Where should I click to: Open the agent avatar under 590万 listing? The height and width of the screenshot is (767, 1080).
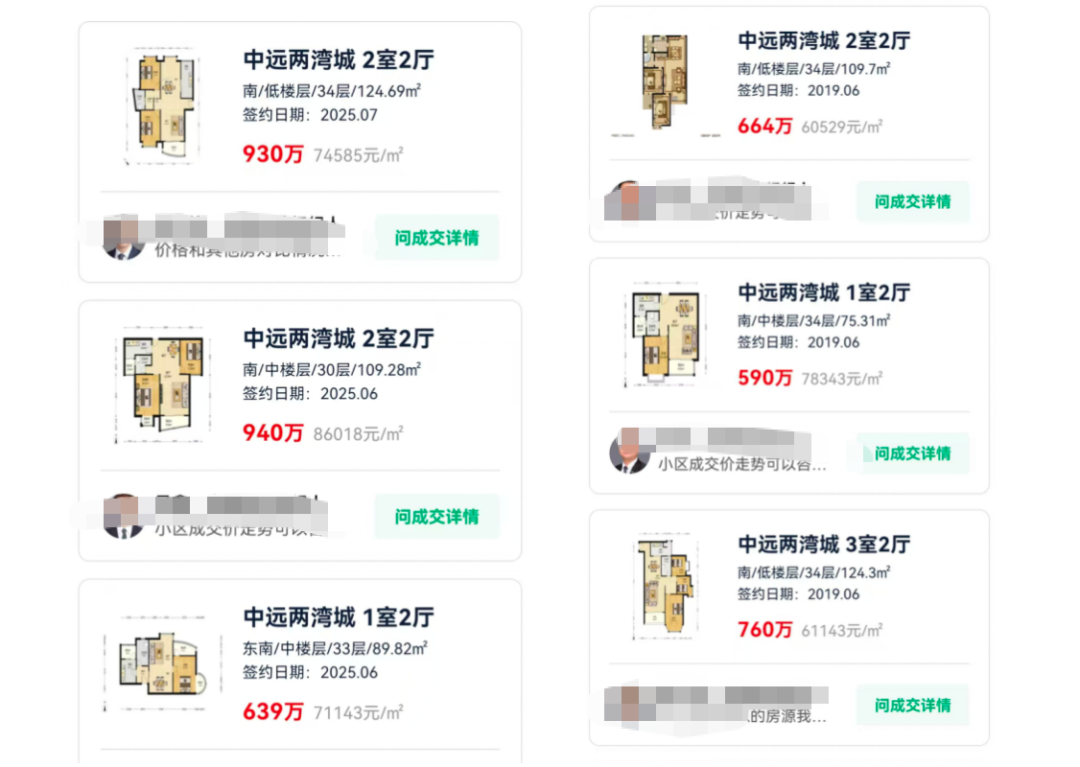pyautogui.click(x=630, y=452)
